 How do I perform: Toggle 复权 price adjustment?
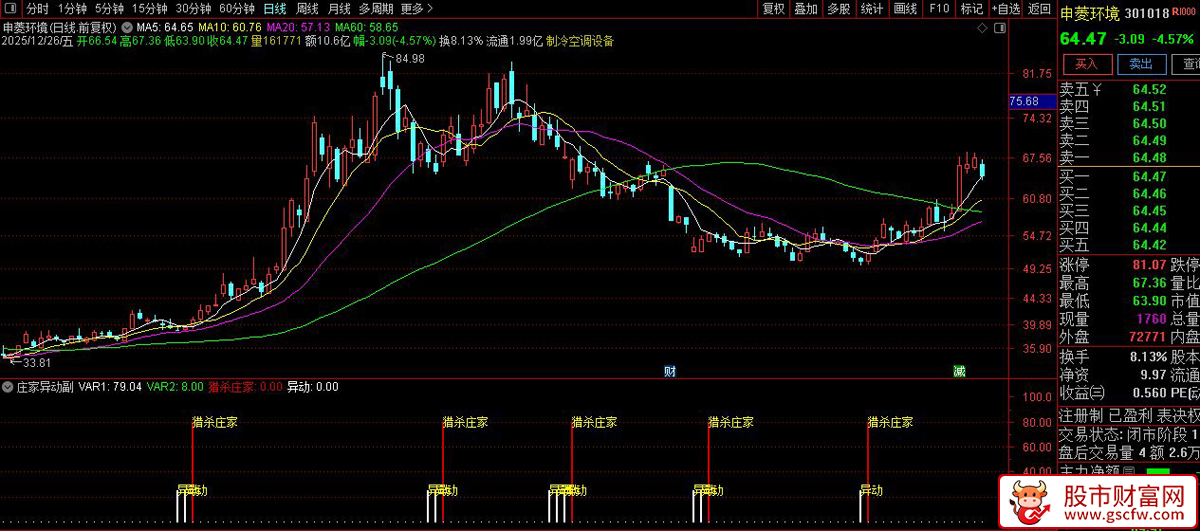[x=773, y=8]
